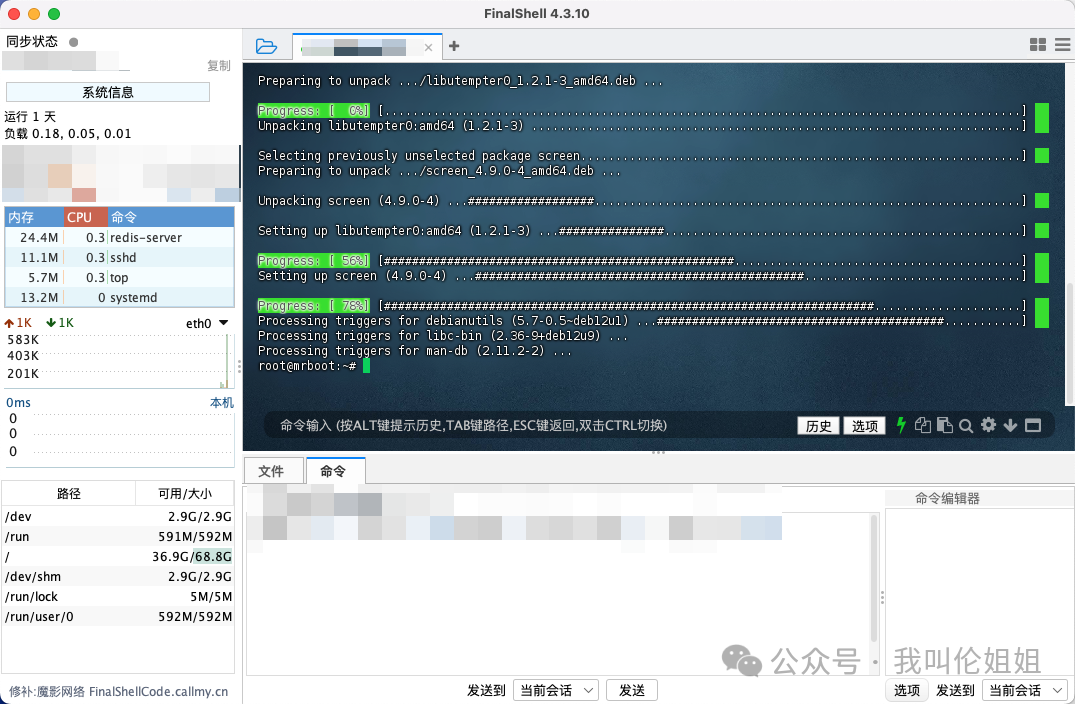This screenshot has height=704, width=1075.
Task: Click the 复制 link to copy IP
Action: point(219,66)
